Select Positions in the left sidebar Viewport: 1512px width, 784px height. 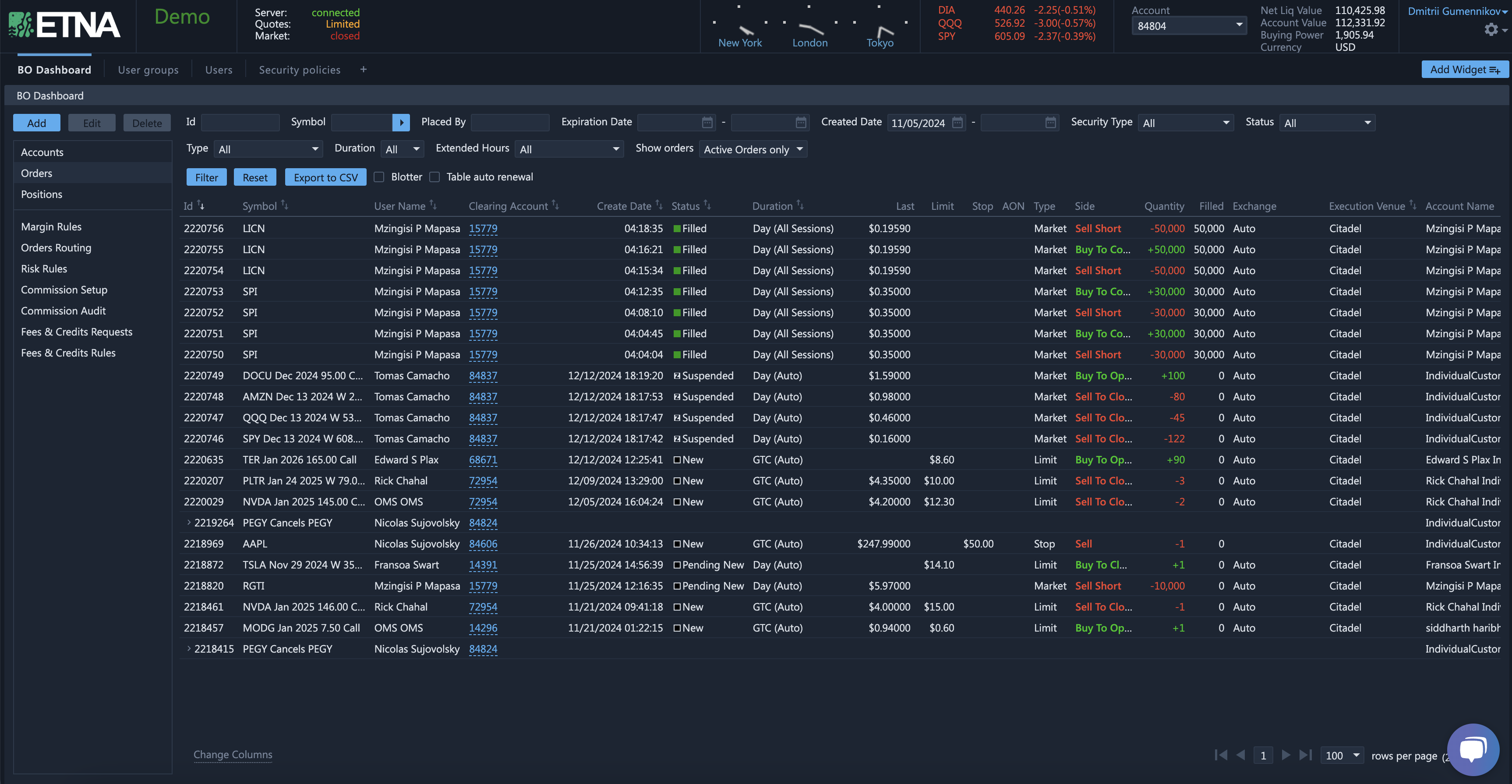(41, 194)
